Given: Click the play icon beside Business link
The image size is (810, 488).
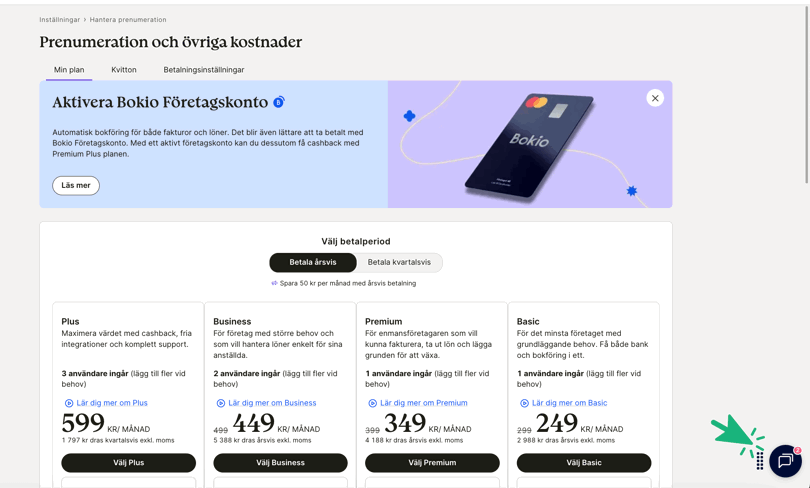Looking at the screenshot, I should coord(221,403).
